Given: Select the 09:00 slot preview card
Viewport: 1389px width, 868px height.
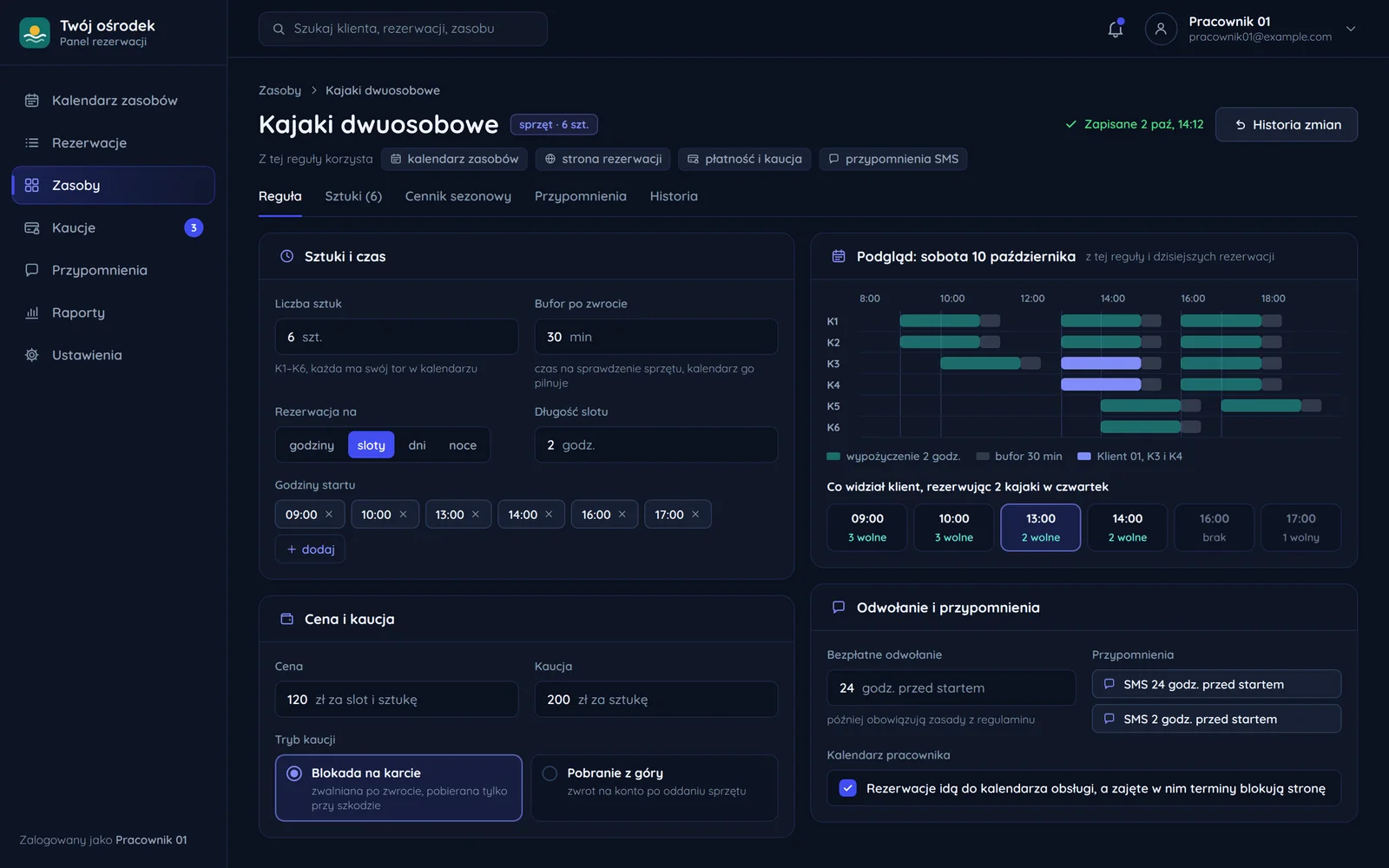Looking at the screenshot, I should 867,528.
